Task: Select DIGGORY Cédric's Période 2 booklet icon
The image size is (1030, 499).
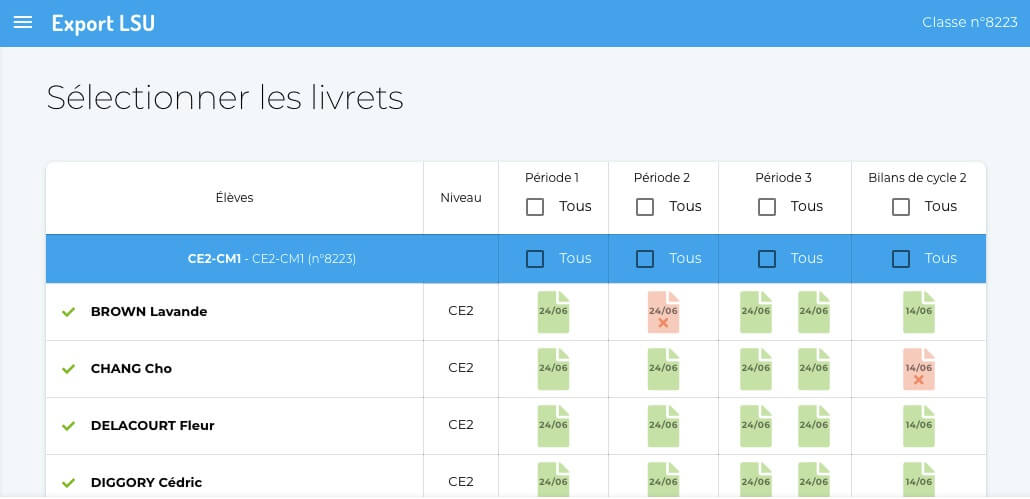Action: point(663,480)
